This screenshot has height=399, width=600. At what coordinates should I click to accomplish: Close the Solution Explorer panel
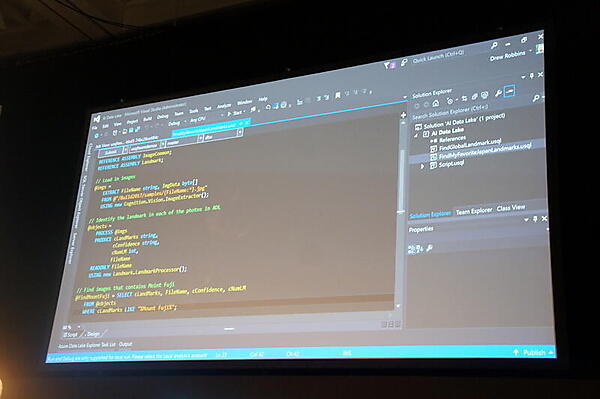[540, 75]
